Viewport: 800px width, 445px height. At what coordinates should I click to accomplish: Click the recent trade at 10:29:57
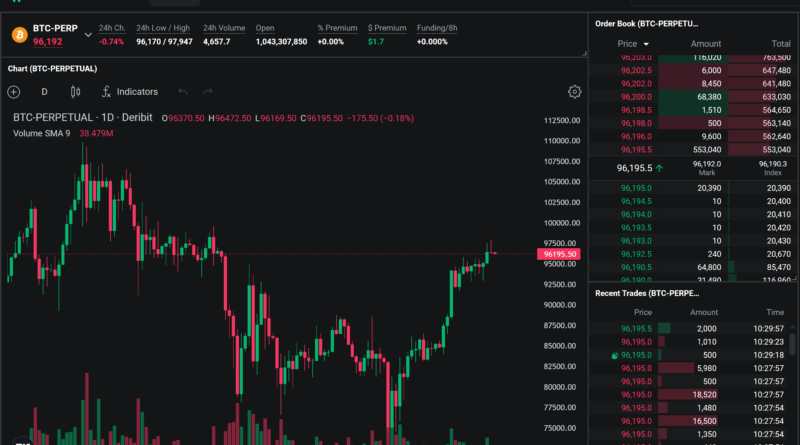(x=690, y=329)
